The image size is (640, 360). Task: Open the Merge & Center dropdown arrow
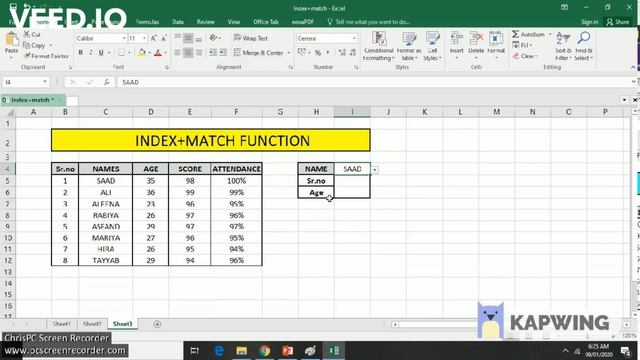point(289,53)
